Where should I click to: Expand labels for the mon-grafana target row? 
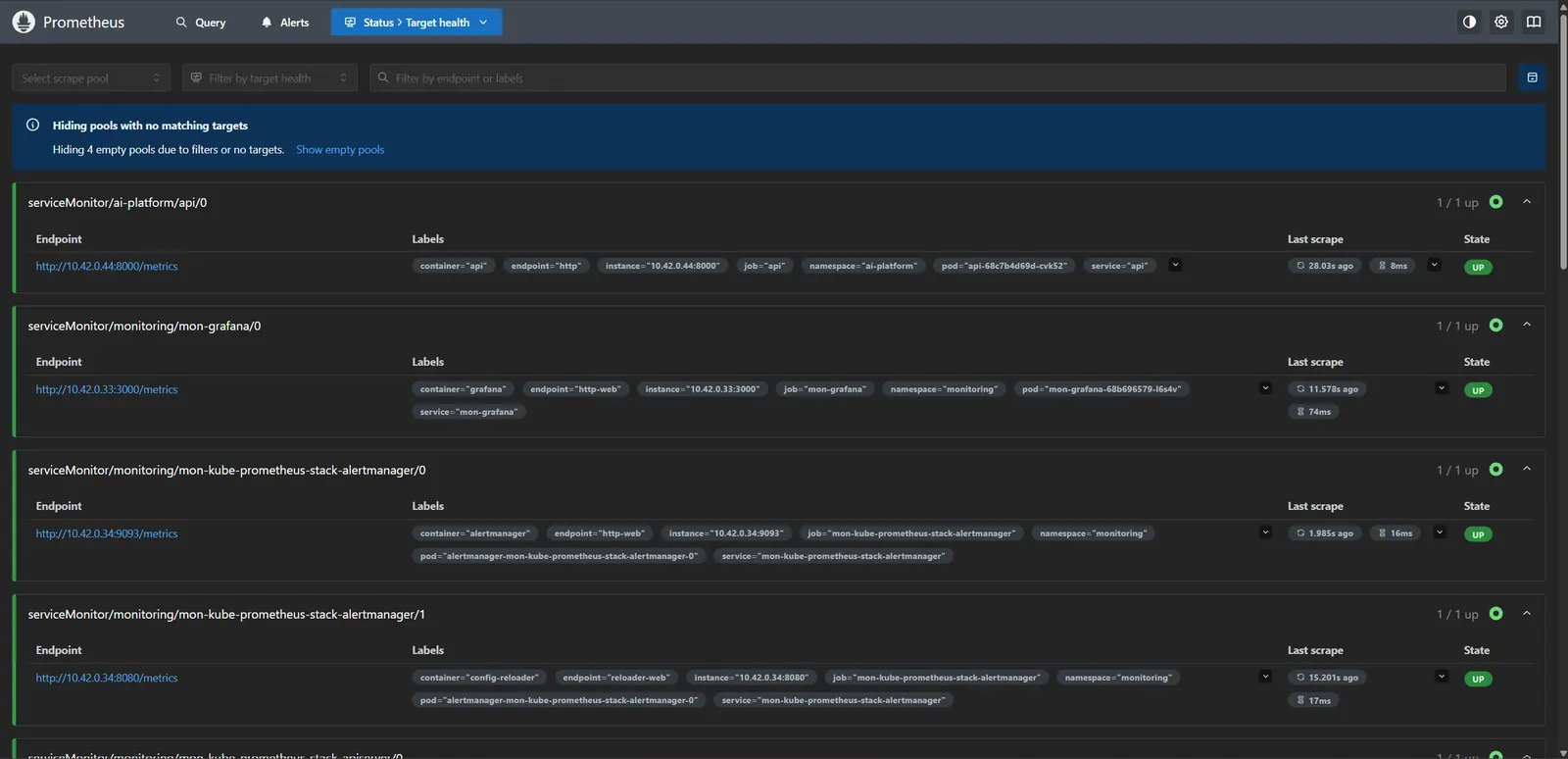[x=1265, y=388]
